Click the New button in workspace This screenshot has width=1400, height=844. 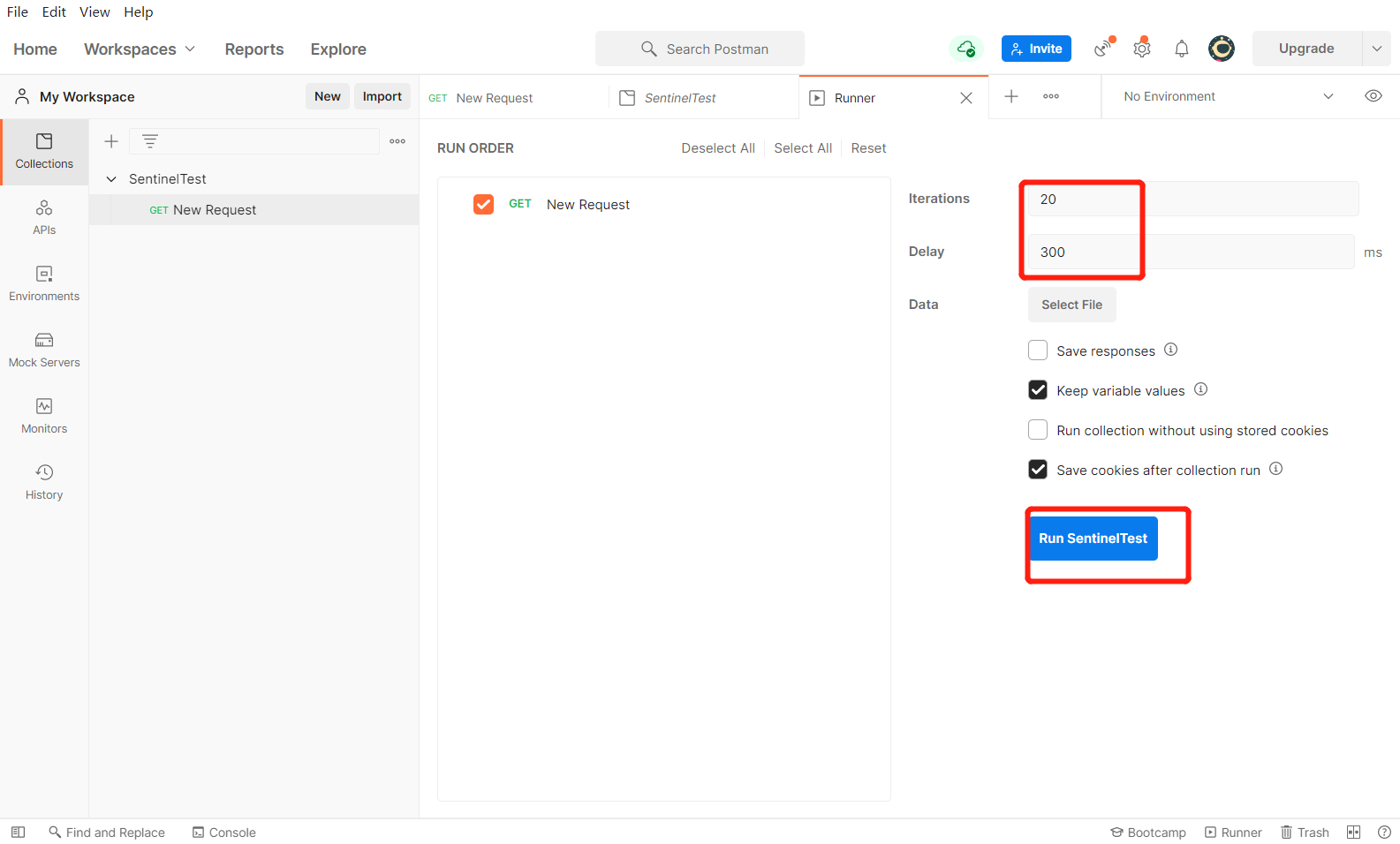click(x=328, y=96)
